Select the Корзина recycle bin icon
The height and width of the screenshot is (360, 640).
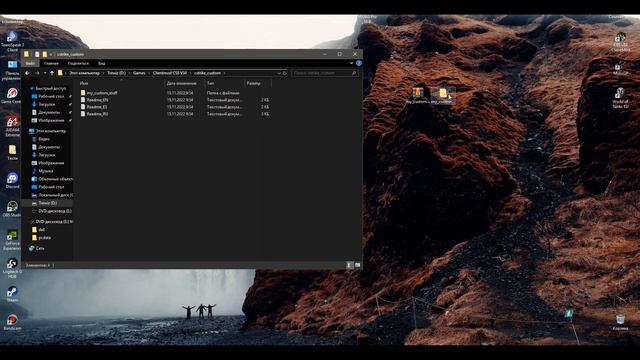[x=620, y=322]
